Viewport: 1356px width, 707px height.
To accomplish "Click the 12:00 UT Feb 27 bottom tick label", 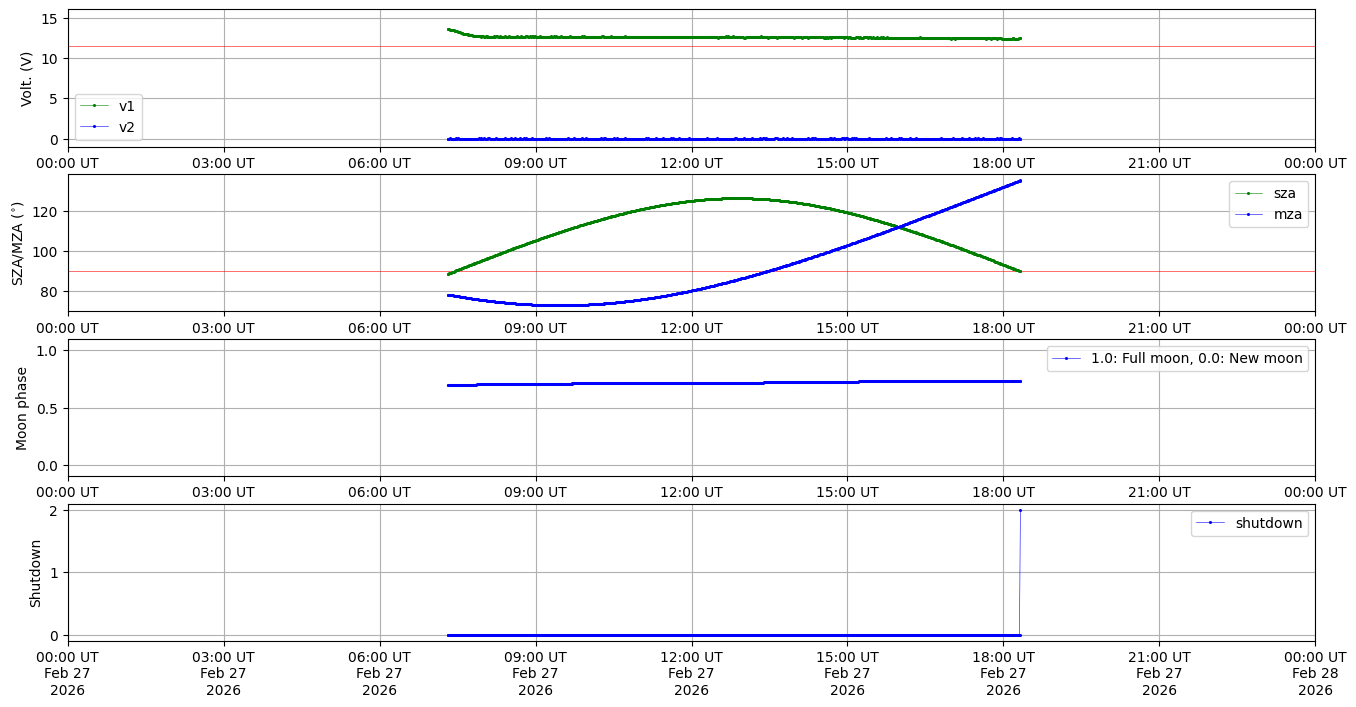I will click(x=691, y=673).
